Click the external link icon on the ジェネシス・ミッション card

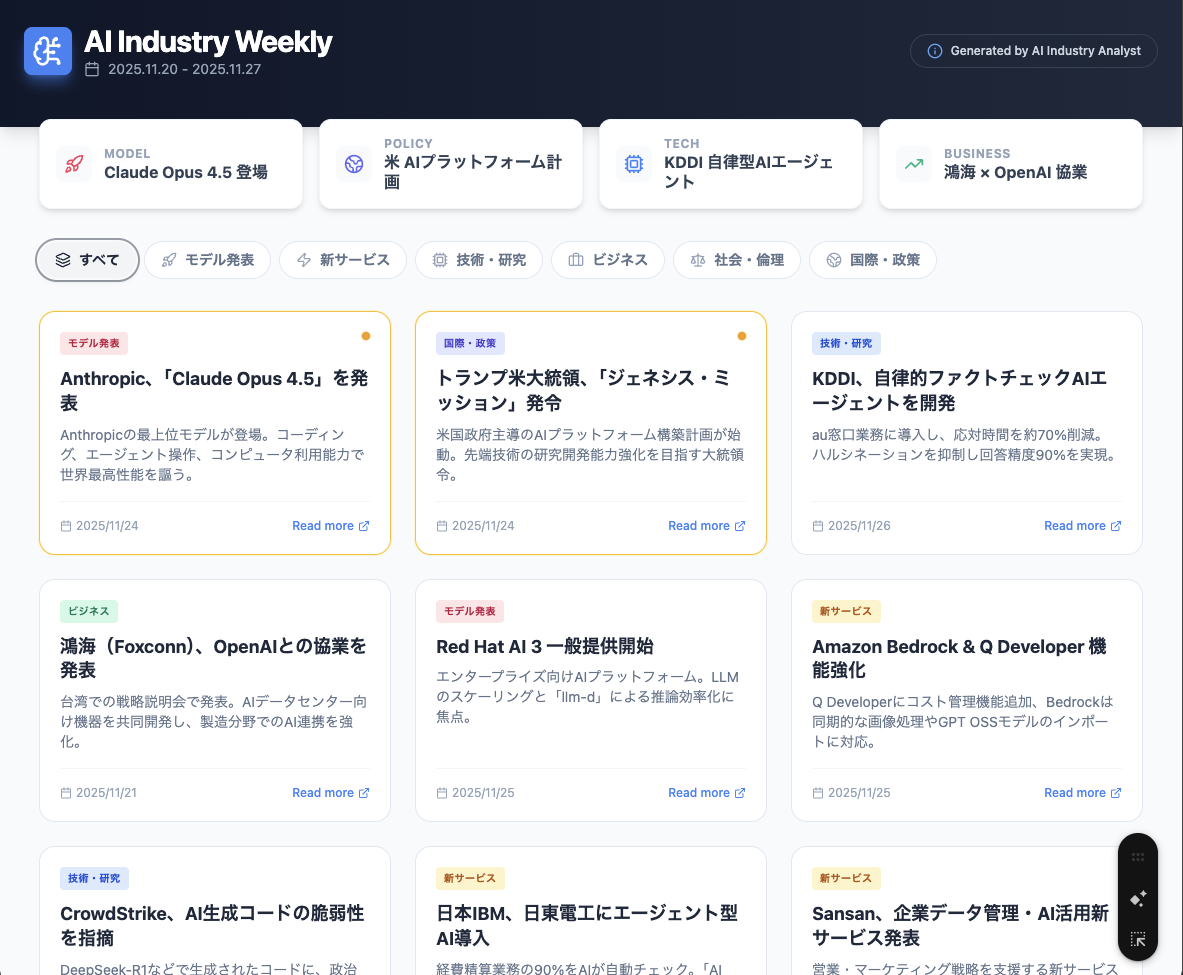pyautogui.click(x=740, y=526)
